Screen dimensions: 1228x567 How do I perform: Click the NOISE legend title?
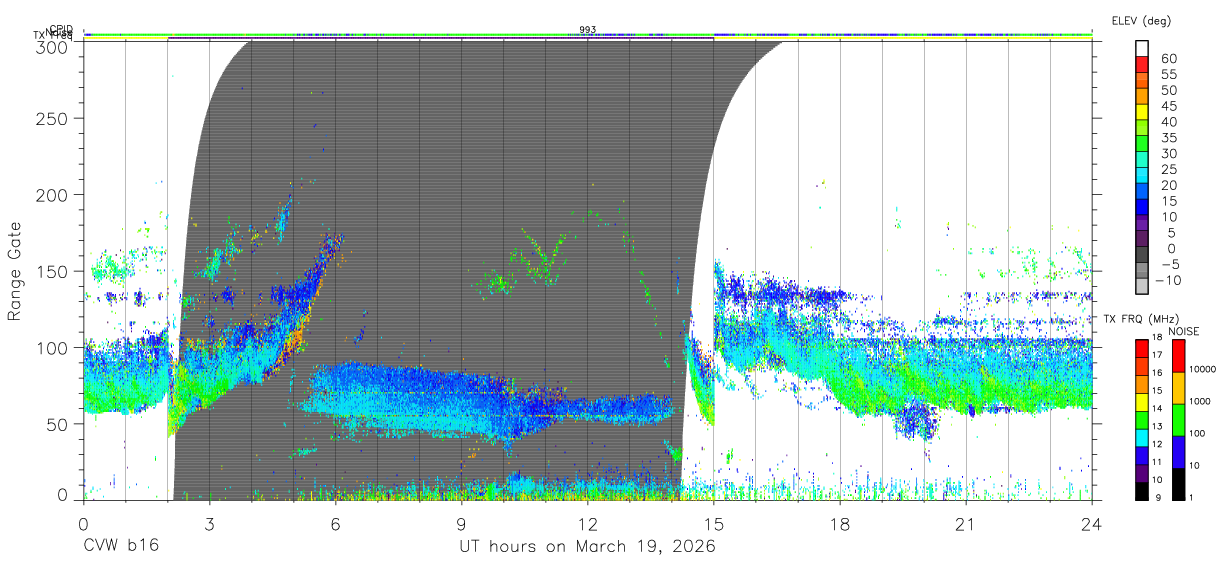click(1184, 331)
